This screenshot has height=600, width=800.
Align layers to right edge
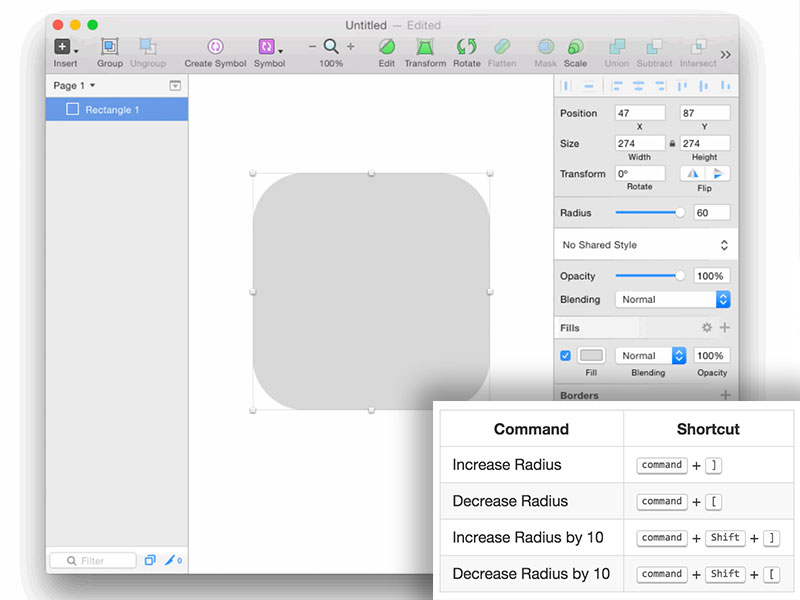(660, 86)
